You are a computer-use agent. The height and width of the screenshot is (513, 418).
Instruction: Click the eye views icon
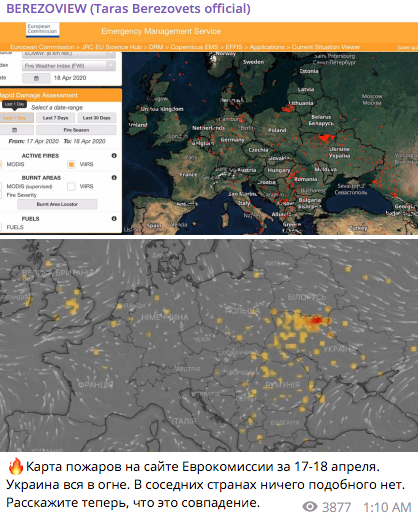(310, 507)
